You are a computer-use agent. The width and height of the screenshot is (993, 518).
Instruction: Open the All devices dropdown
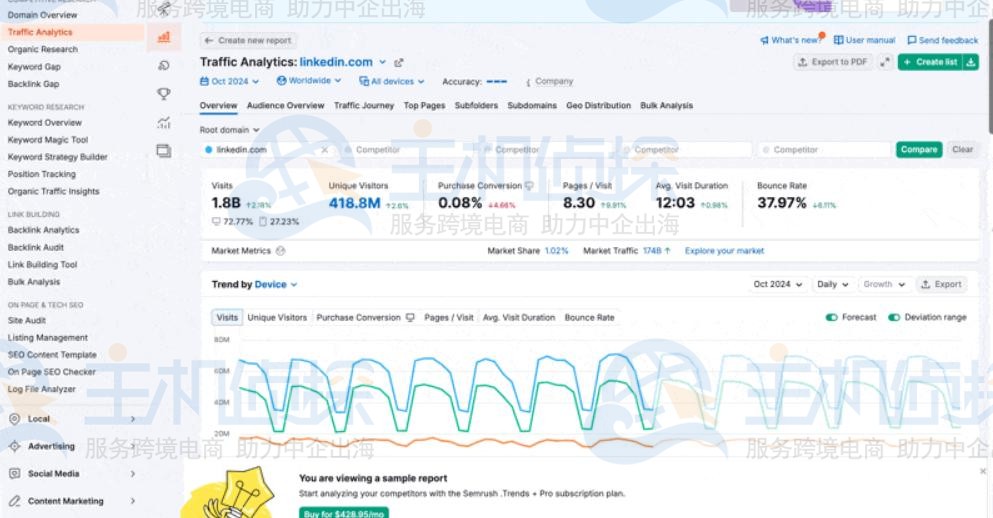pos(391,82)
